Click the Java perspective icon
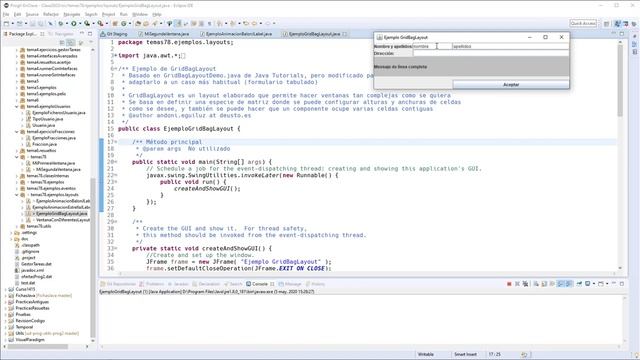This screenshot has height=360, width=640. coord(618,24)
